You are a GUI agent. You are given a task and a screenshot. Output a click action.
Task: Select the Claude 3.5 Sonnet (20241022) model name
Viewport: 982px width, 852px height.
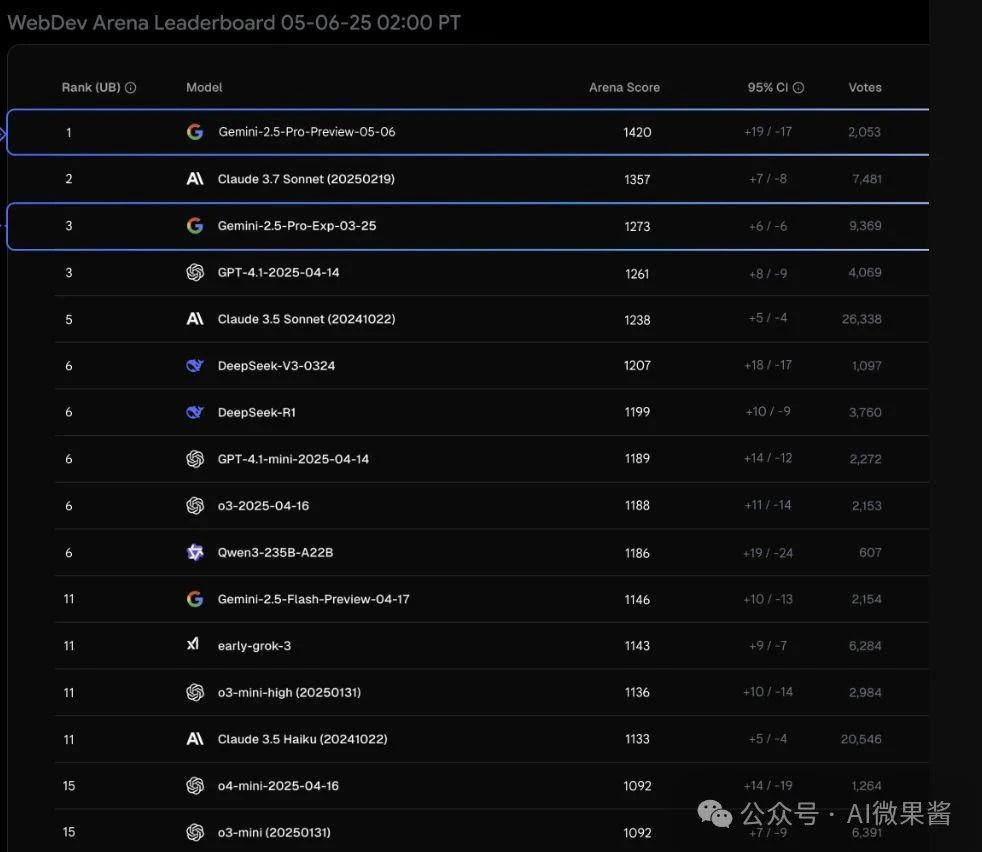(306, 319)
